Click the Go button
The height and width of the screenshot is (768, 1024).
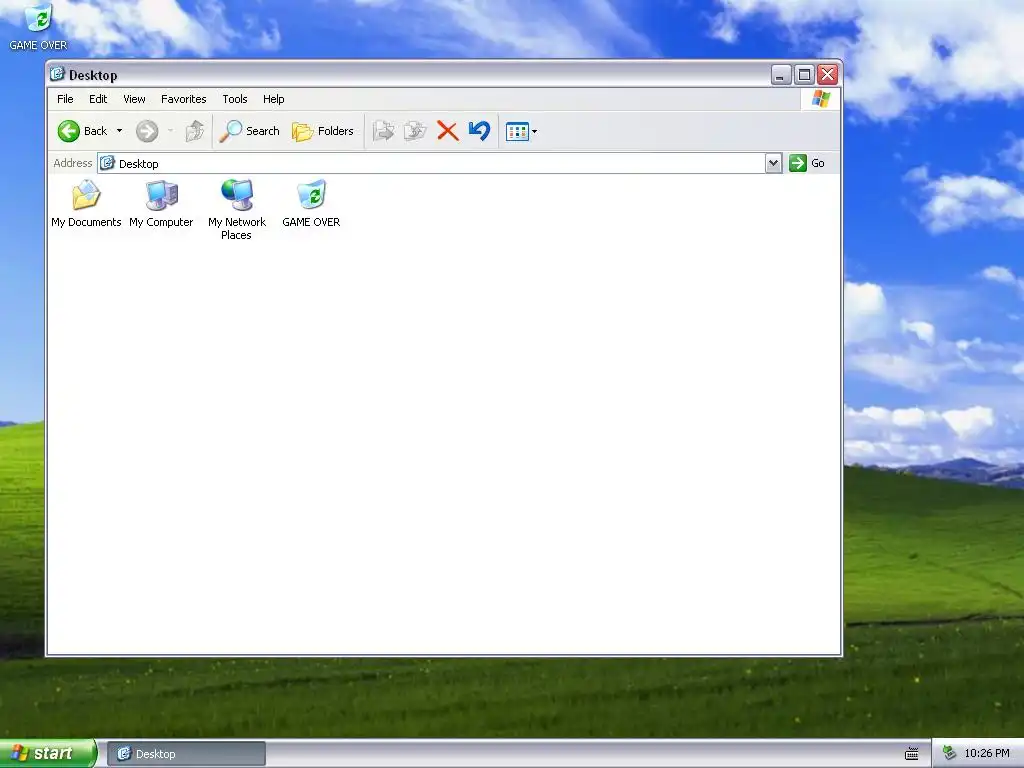pos(807,163)
